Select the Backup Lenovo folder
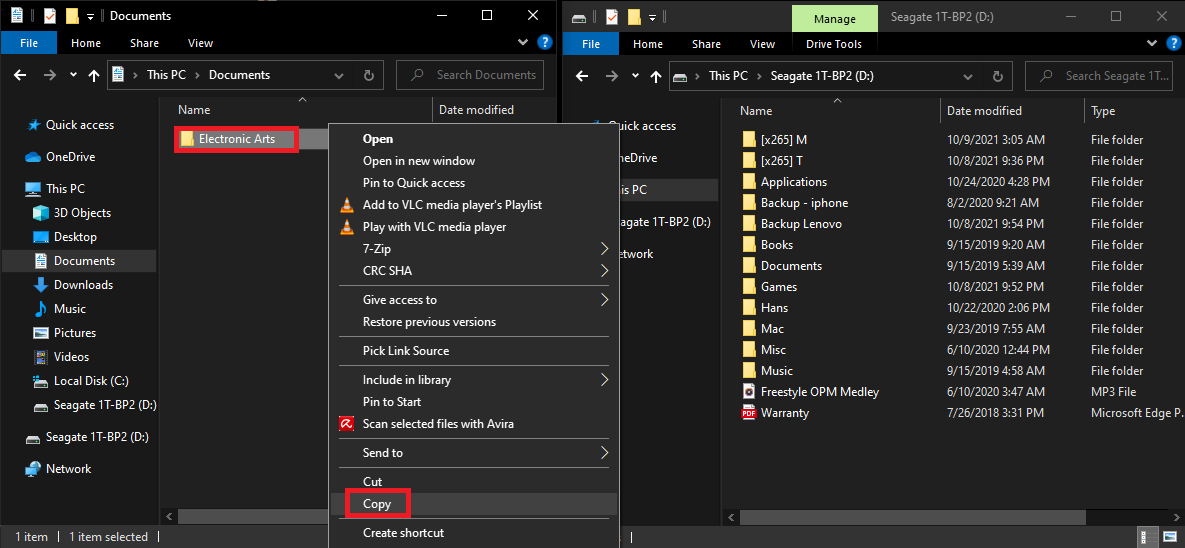Image resolution: width=1185 pixels, height=548 pixels. 801,224
